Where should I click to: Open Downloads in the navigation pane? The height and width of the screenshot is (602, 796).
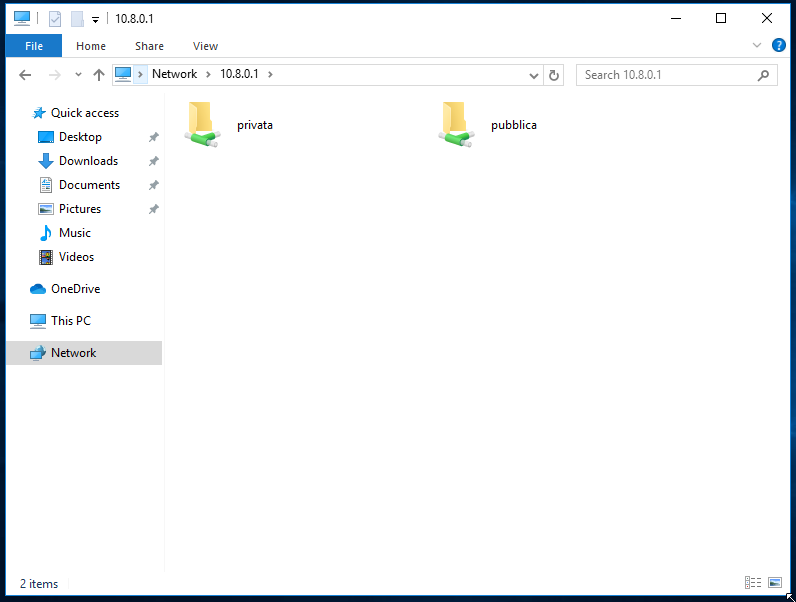(x=88, y=161)
